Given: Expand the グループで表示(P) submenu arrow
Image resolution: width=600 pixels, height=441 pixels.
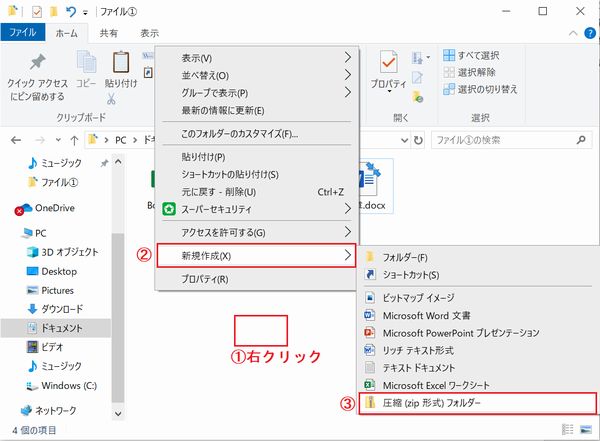Looking at the screenshot, I should click(347, 92).
